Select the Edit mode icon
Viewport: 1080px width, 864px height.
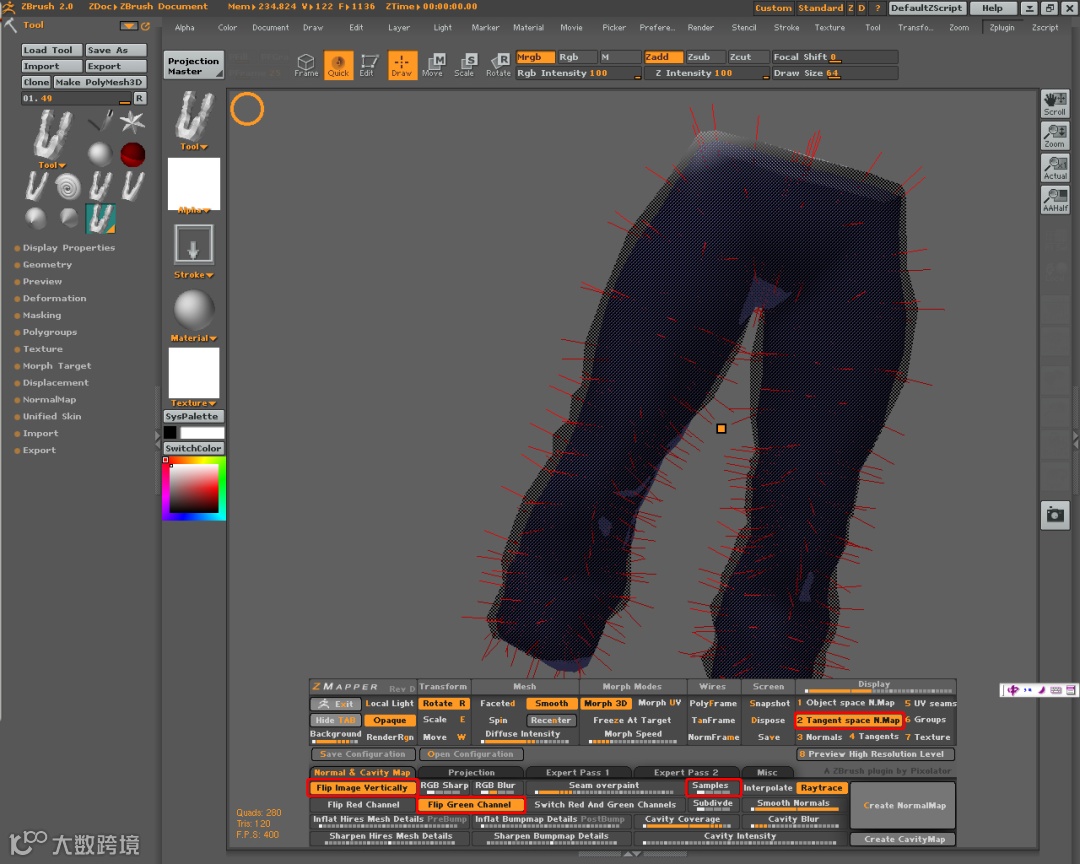click(x=368, y=65)
